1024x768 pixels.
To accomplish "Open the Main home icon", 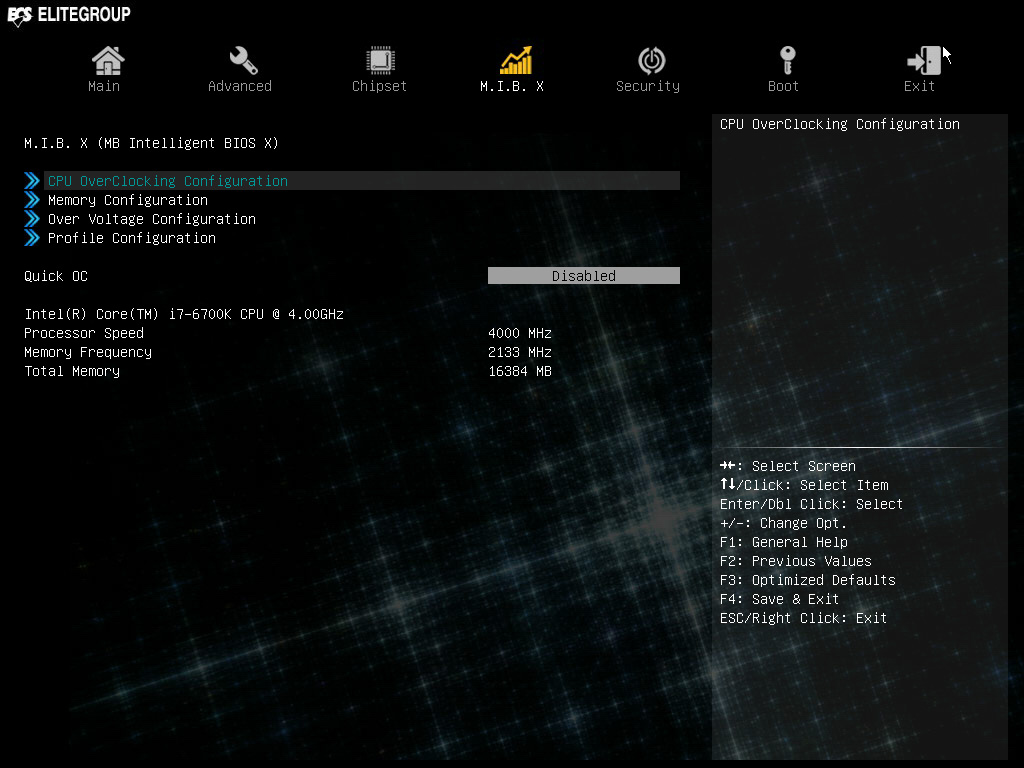I will [108, 61].
